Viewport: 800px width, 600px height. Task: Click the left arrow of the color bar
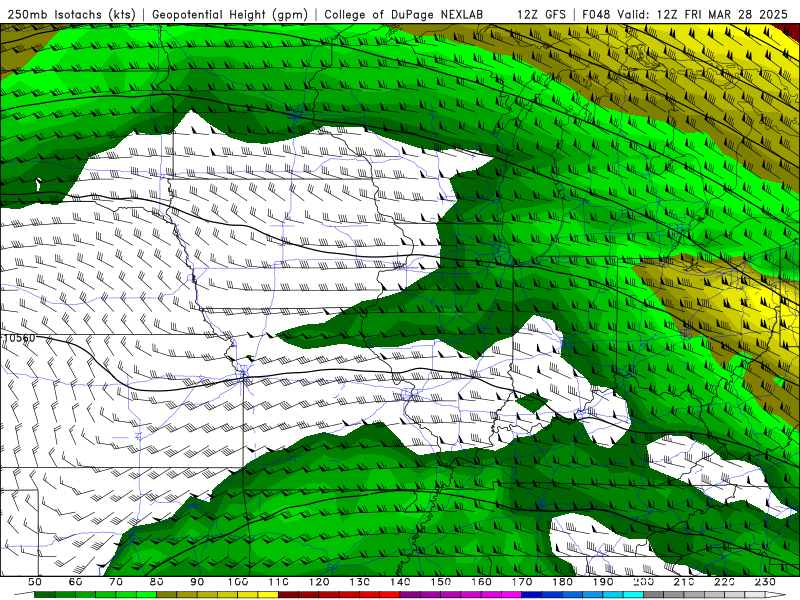[x=23, y=593]
